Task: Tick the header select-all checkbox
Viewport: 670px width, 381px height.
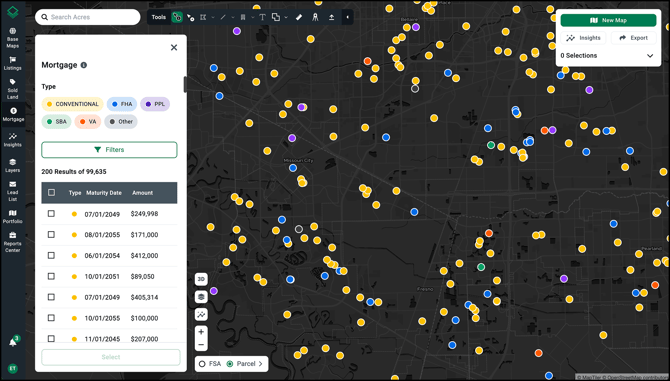Action: pos(51,193)
